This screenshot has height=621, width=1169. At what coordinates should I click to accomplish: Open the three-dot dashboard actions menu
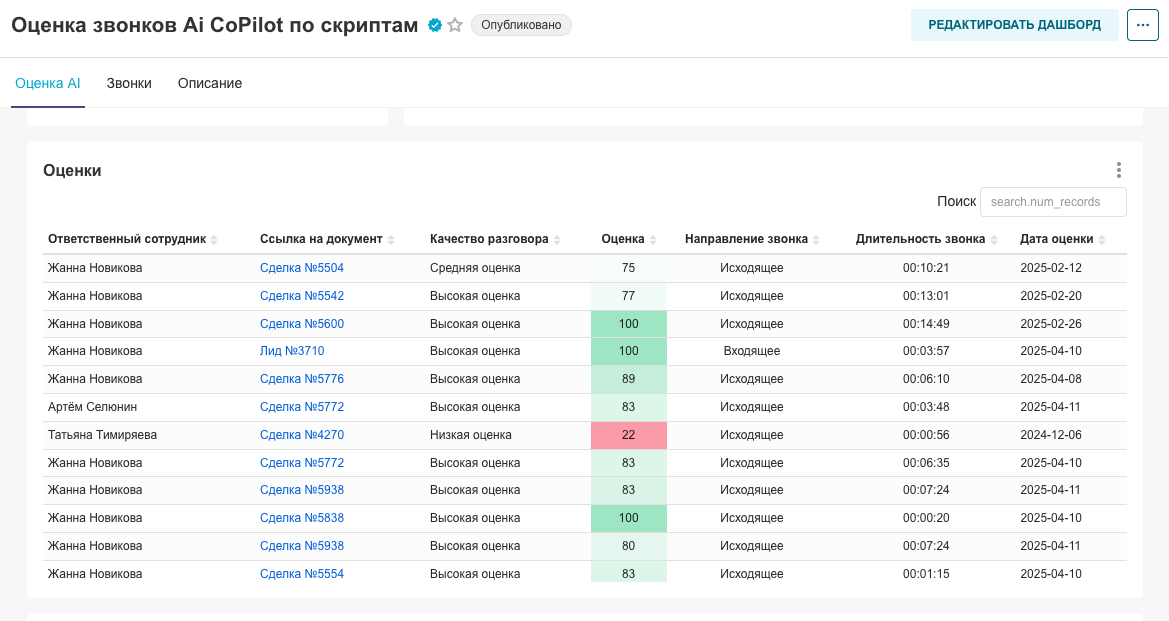[1142, 25]
